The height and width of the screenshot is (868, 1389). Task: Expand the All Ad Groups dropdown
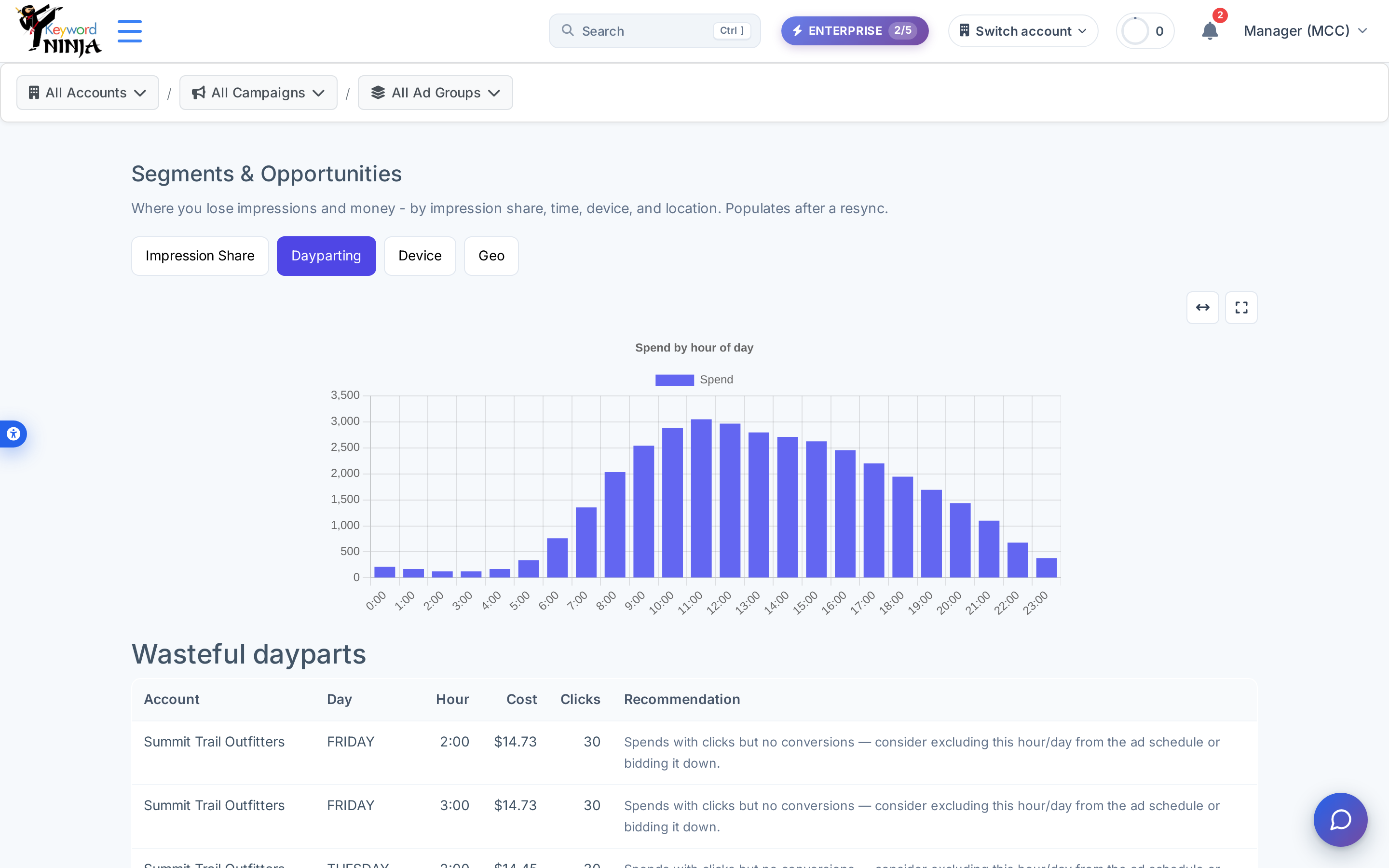click(x=435, y=93)
